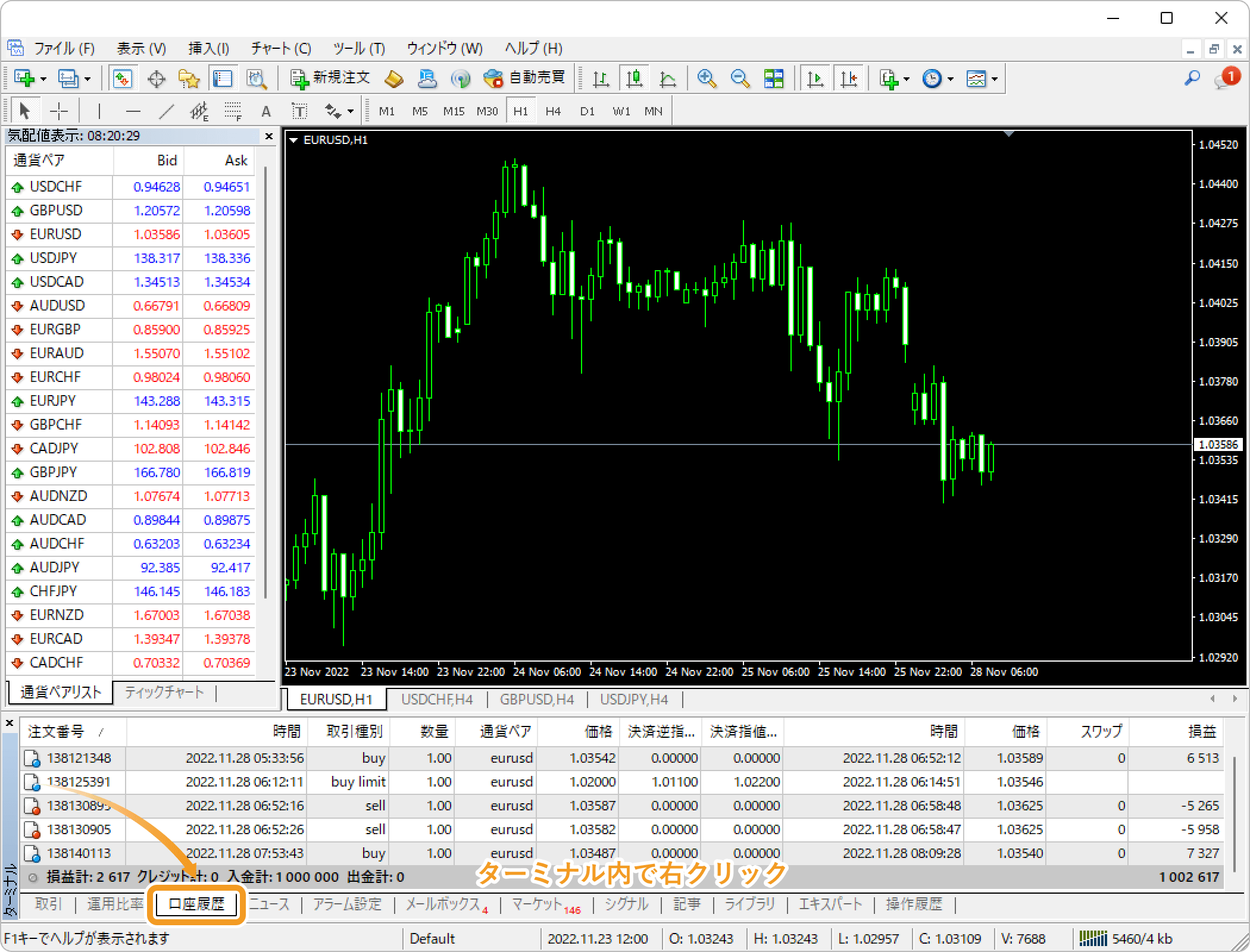1250x952 pixels.
Task: Click the EURUSD,H1 chart title dropdown triangle
Action: (293, 140)
